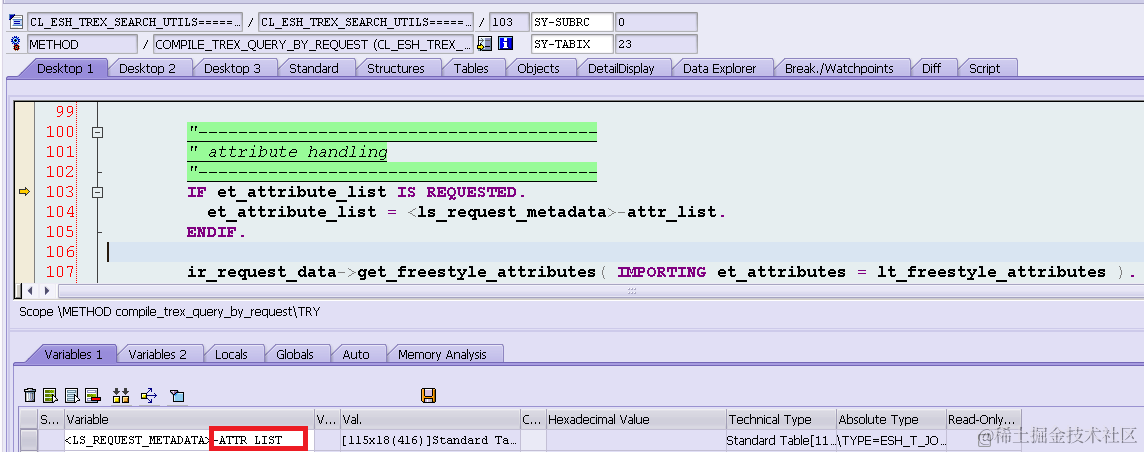Screen dimensions: 1144x452
Task: Click the value cell '[115x18(416)]Standard Ta...'
Action: pyautogui.click(x=430, y=440)
